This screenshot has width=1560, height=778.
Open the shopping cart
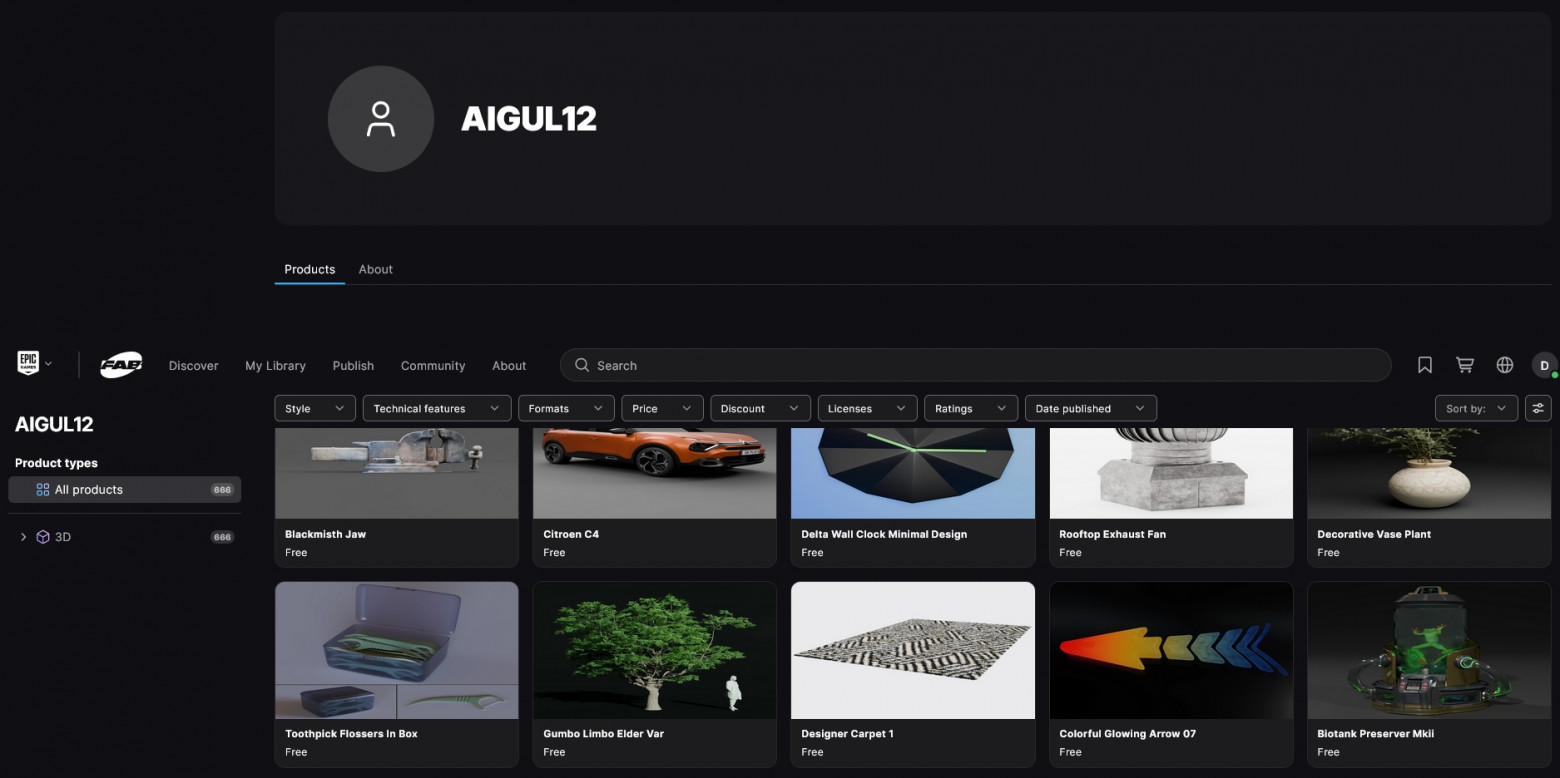click(x=1465, y=365)
